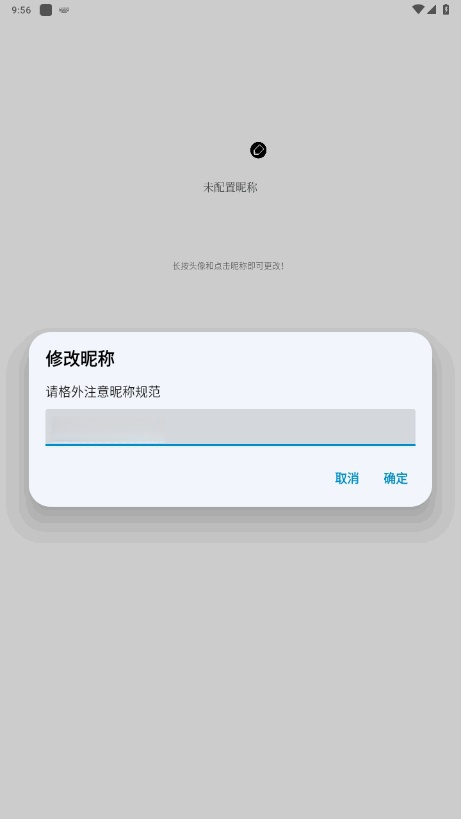
Task: Tap the 修改昵称 dialog title
Action: coord(80,359)
